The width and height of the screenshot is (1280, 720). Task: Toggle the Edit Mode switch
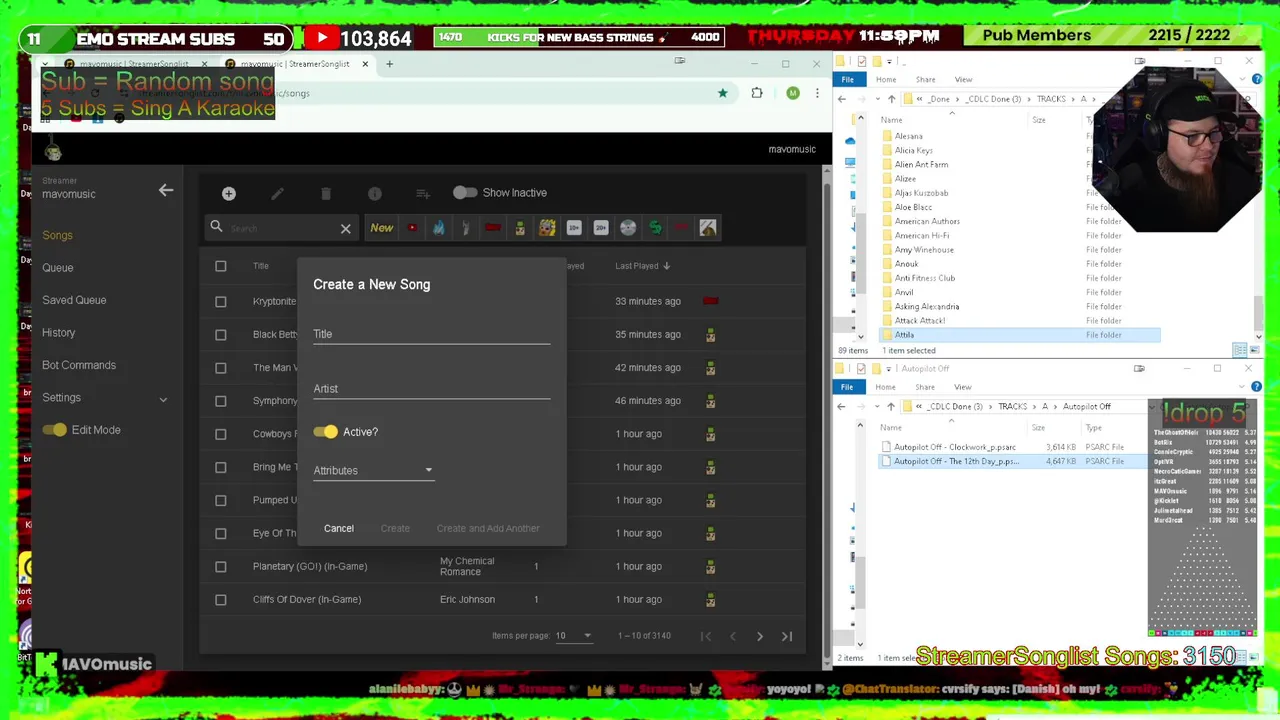point(55,430)
